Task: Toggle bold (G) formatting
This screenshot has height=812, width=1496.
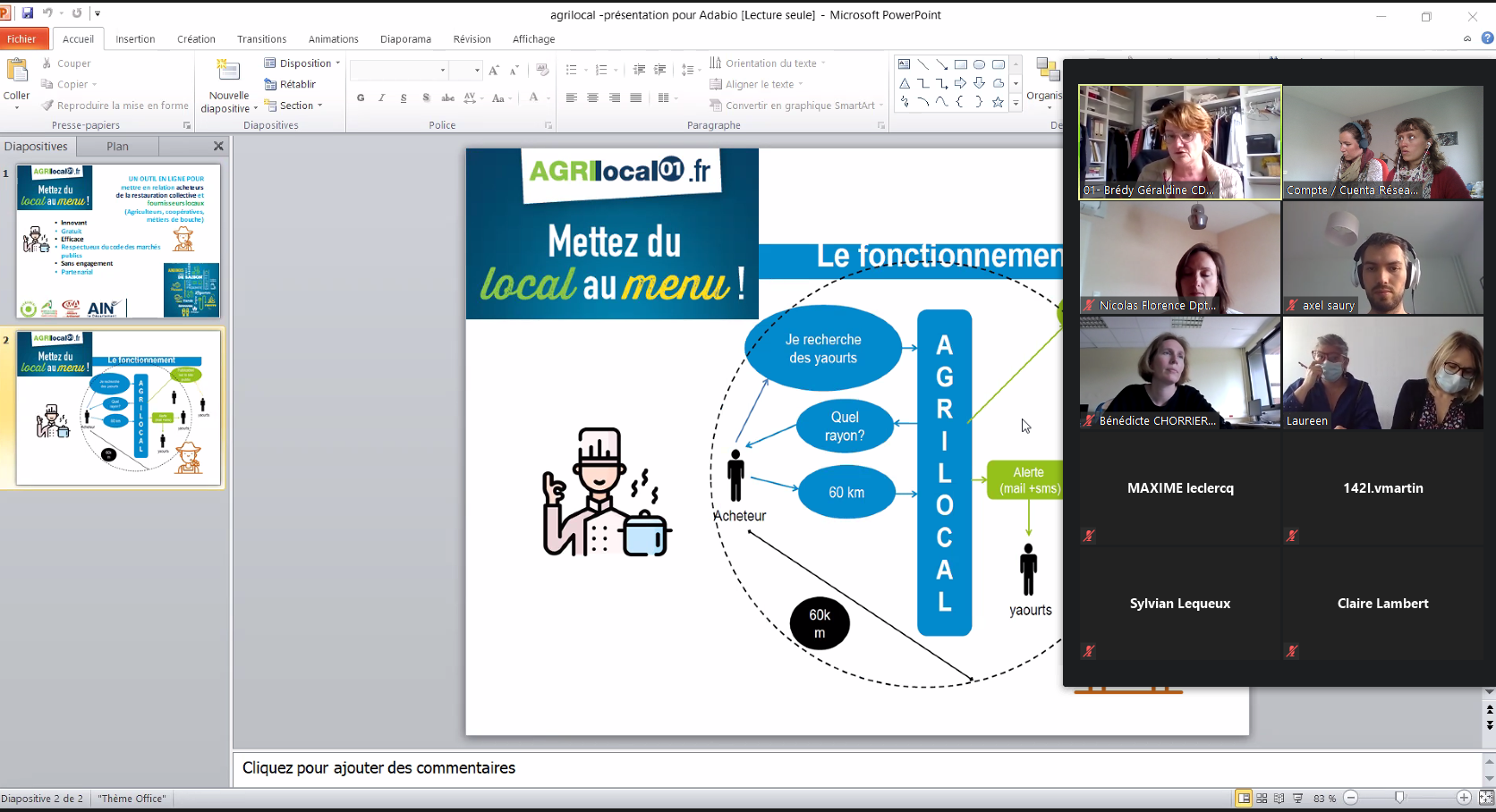Action: [x=361, y=97]
